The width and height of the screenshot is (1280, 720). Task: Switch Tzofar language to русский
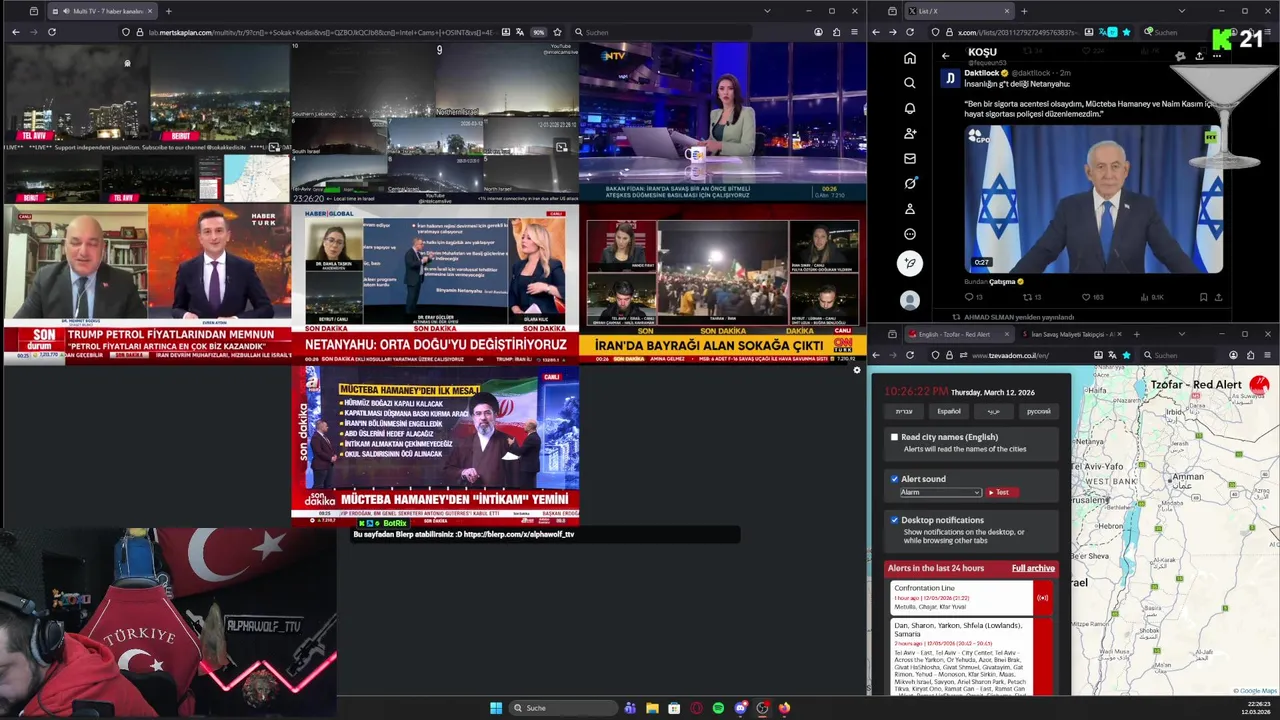(x=1039, y=411)
